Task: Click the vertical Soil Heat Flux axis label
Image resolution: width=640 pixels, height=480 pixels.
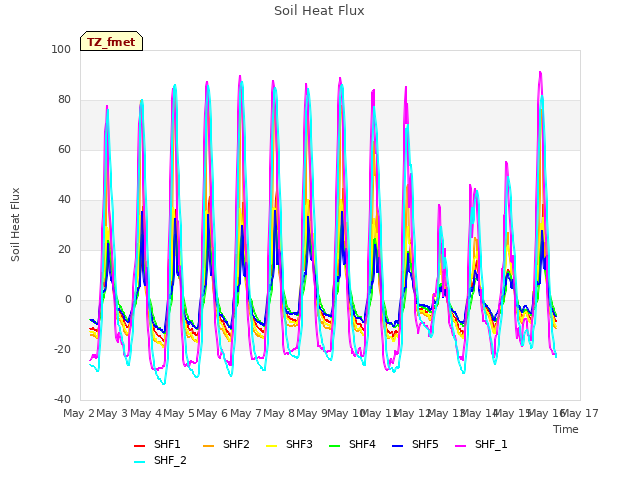Action: [x=15, y=225]
